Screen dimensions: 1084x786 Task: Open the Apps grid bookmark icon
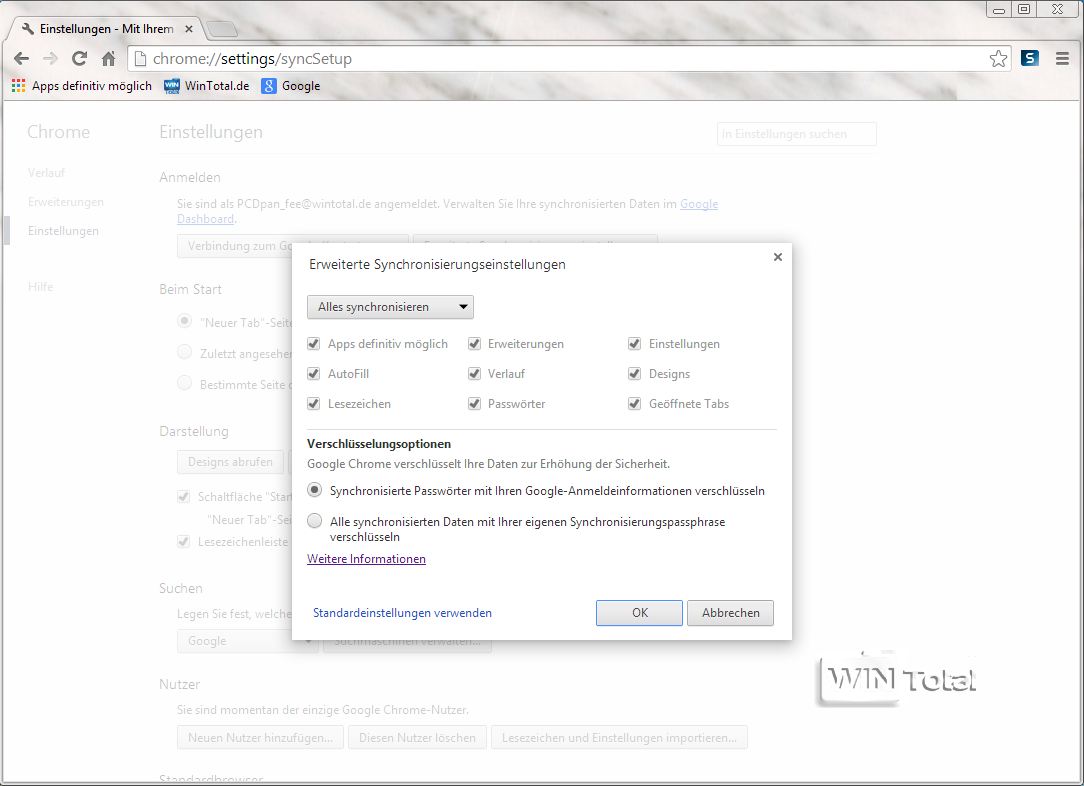[x=19, y=86]
